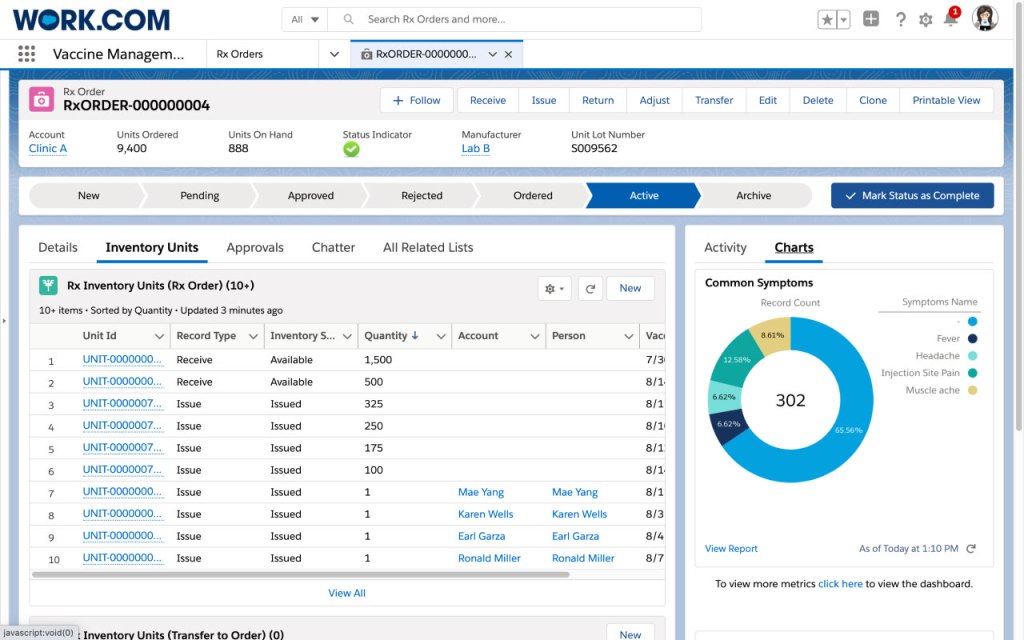This screenshot has height=640, width=1024.
Task: Refresh the Common Symptoms chart
Action: 971,549
